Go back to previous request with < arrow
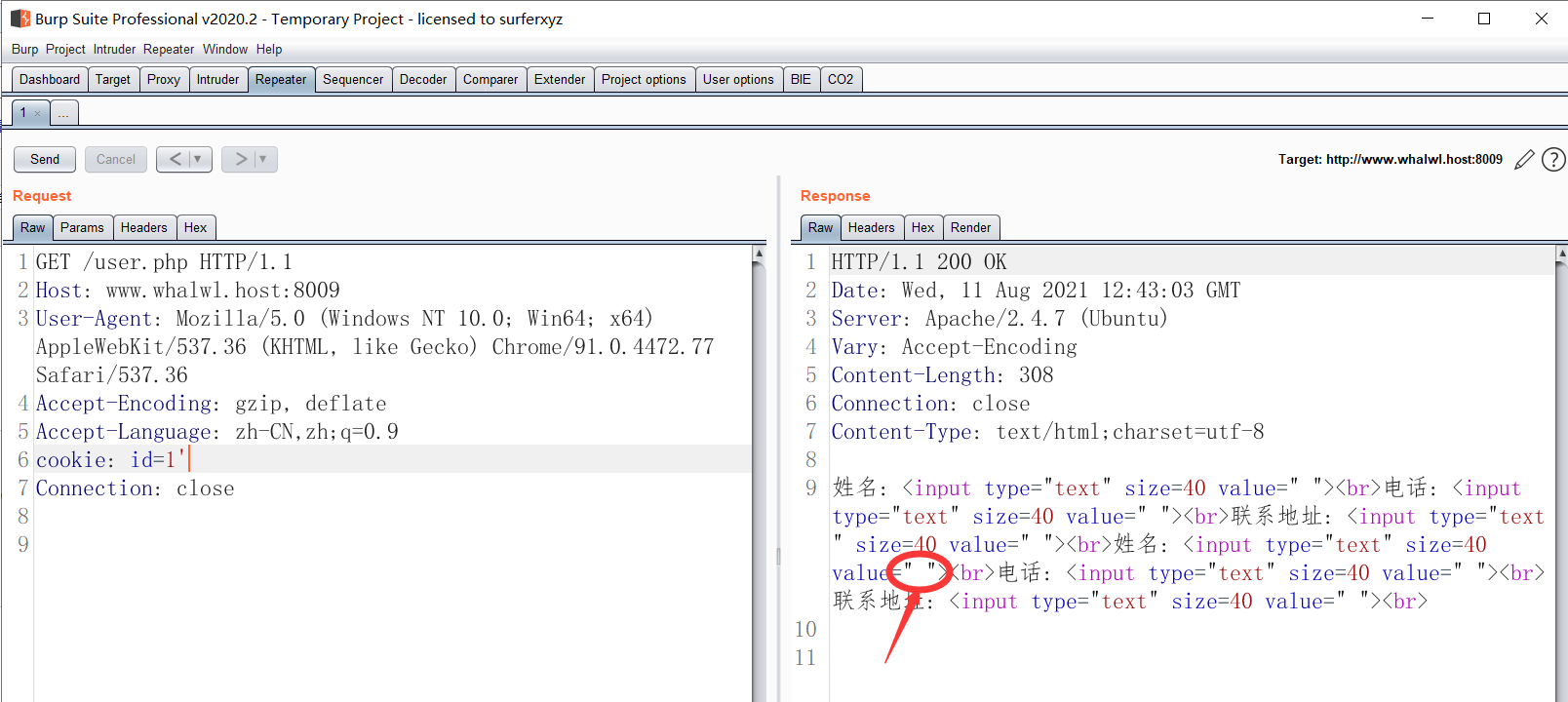The width and height of the screenshot is (1568, 702). 175,159
